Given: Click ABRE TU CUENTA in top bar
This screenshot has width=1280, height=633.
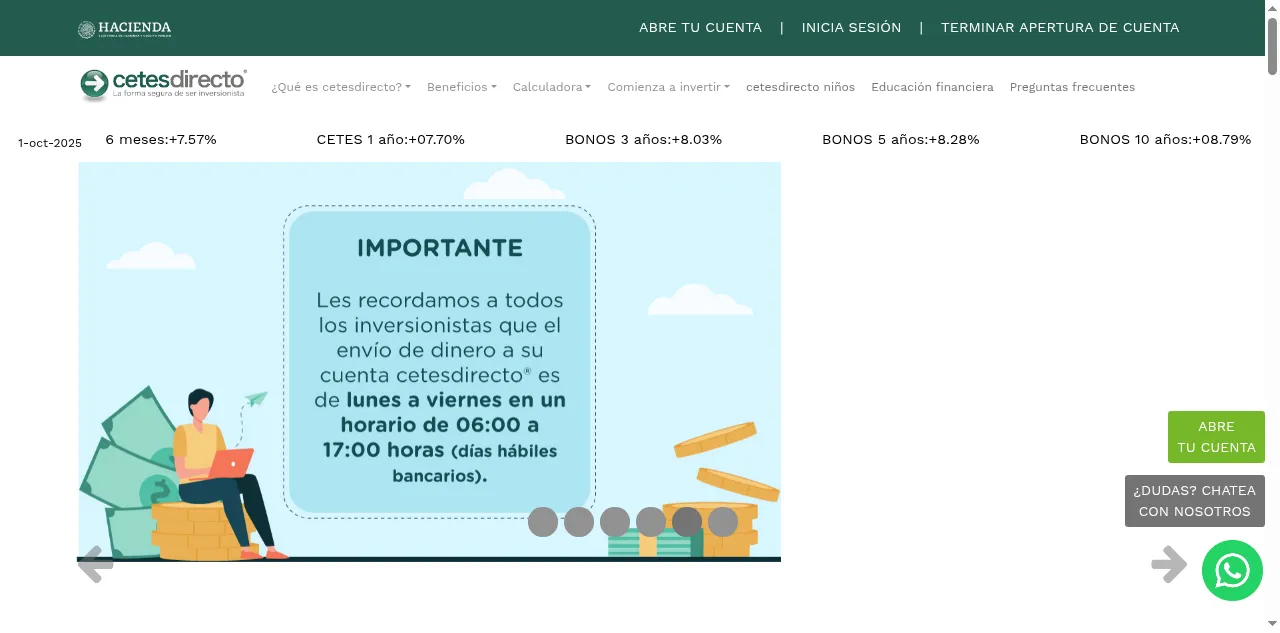Looking at the screenshot, I should pyautogui.click(x=700, y=28).
